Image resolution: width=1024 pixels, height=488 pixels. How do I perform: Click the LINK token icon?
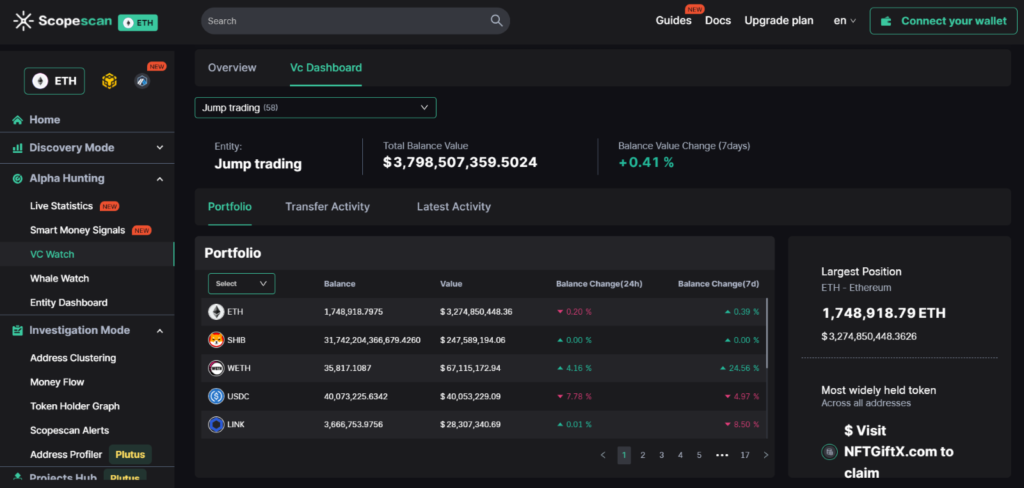pos(216,425)
